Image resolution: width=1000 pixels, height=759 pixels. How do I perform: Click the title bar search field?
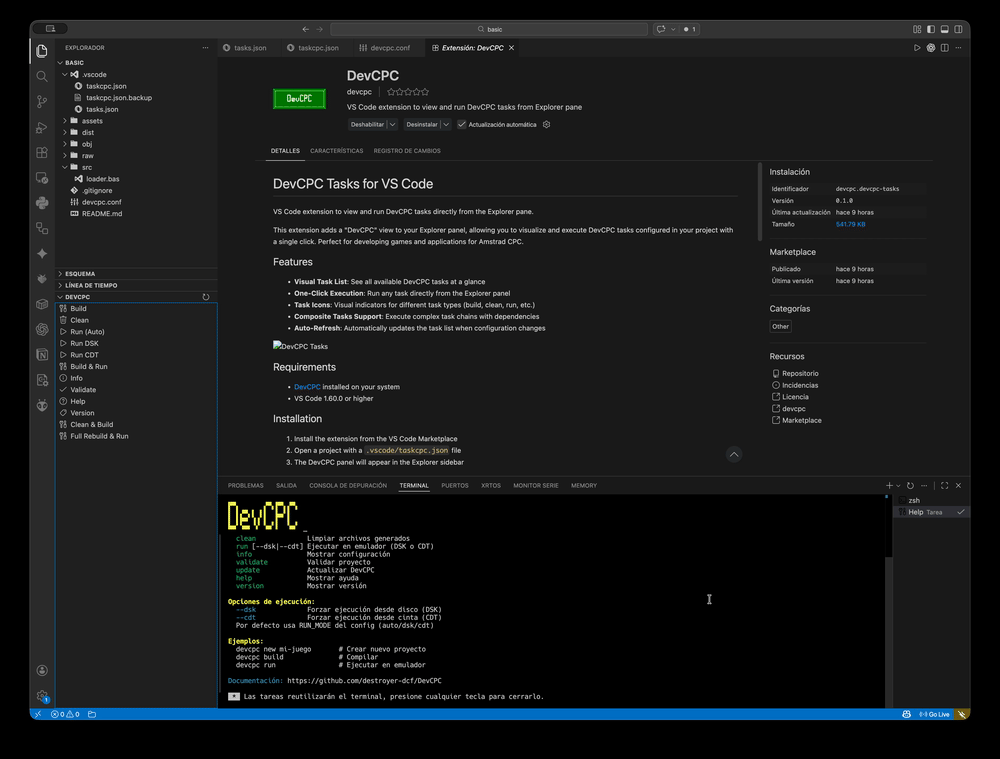[x=489, y=29]
